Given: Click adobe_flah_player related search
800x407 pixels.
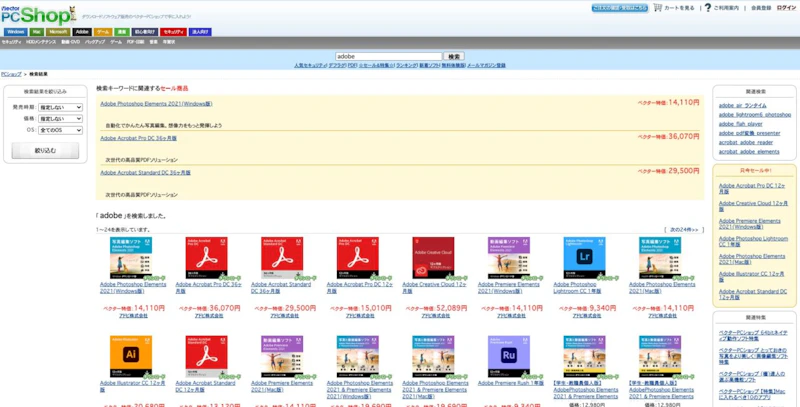Looking at the screenshot, I should click(741, 124).
